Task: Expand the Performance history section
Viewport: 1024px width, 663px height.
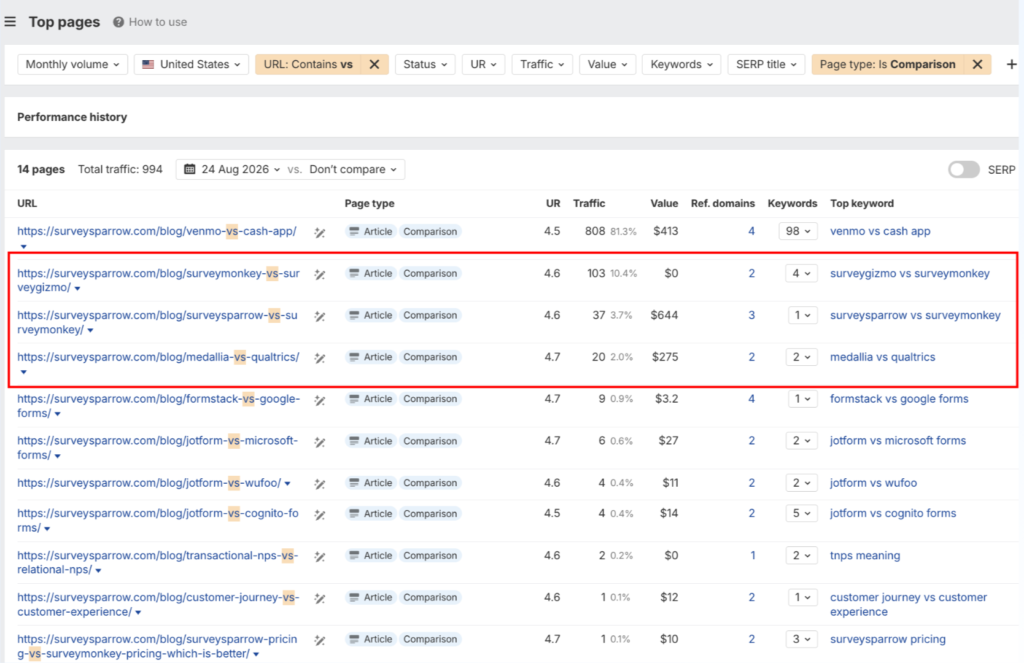Action: pyautogui.click(x=72, y=117)
